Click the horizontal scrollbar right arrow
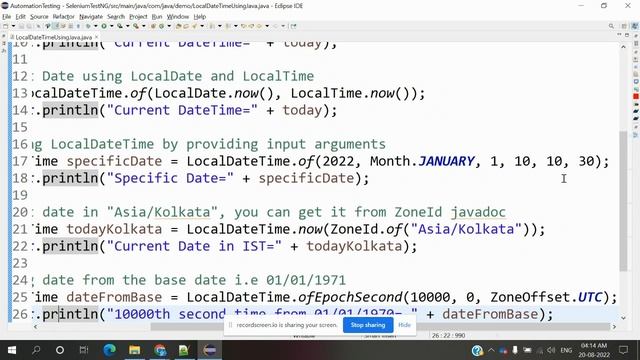The image size is (640, 360). (x=614, y=327)
